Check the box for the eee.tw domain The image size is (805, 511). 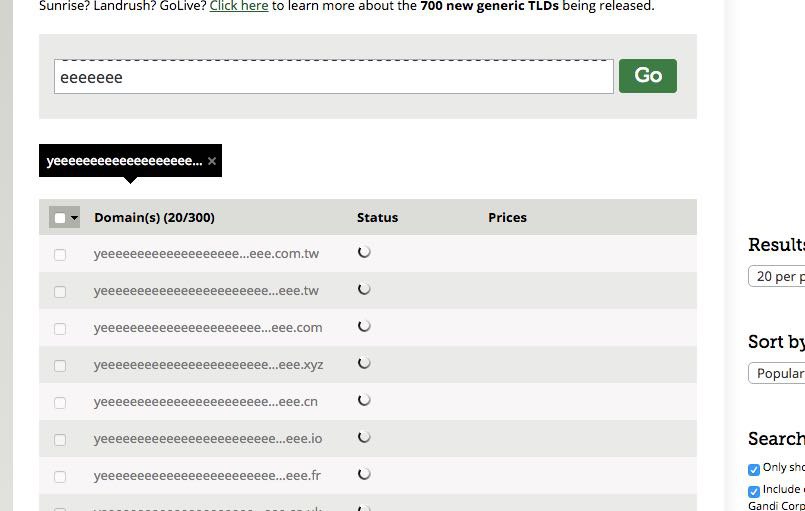point(60,292)
